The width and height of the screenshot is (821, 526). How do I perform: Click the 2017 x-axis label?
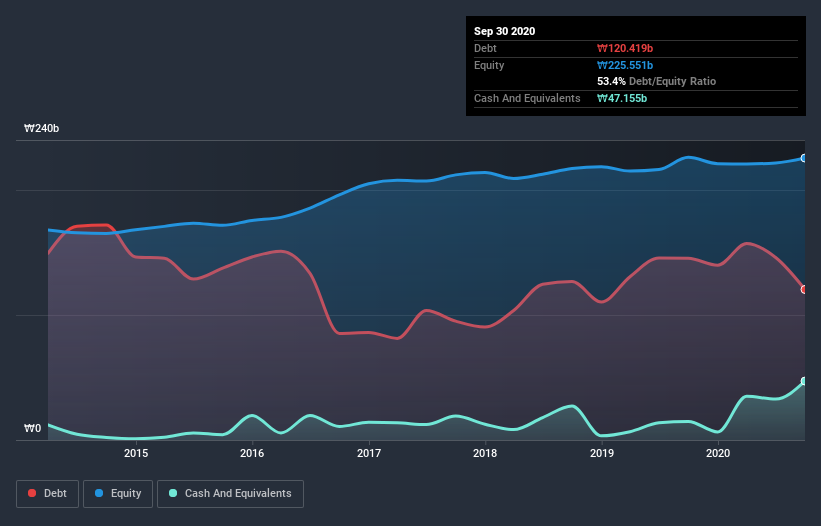pyautogui.click(x=369, y=453)
